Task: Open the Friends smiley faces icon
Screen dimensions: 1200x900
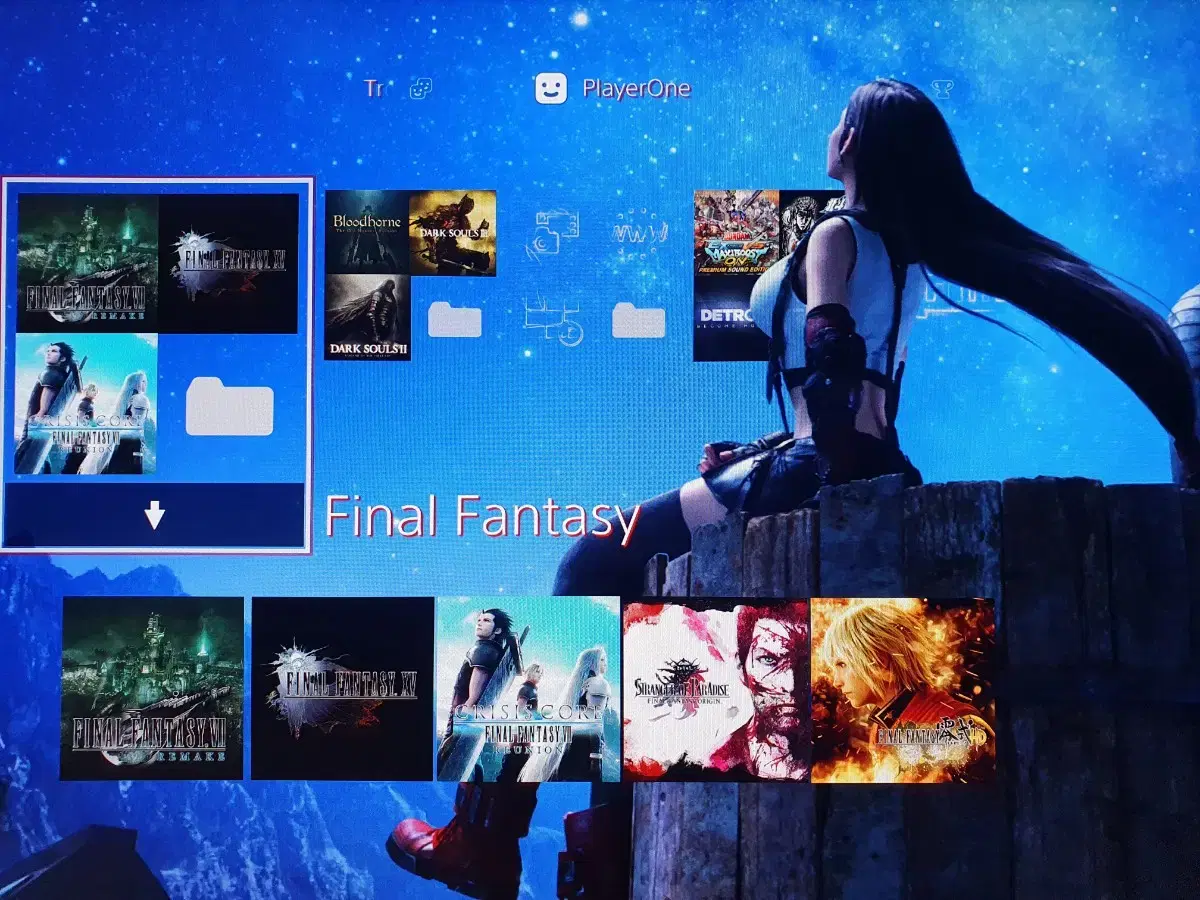Action: pos(421,88)
